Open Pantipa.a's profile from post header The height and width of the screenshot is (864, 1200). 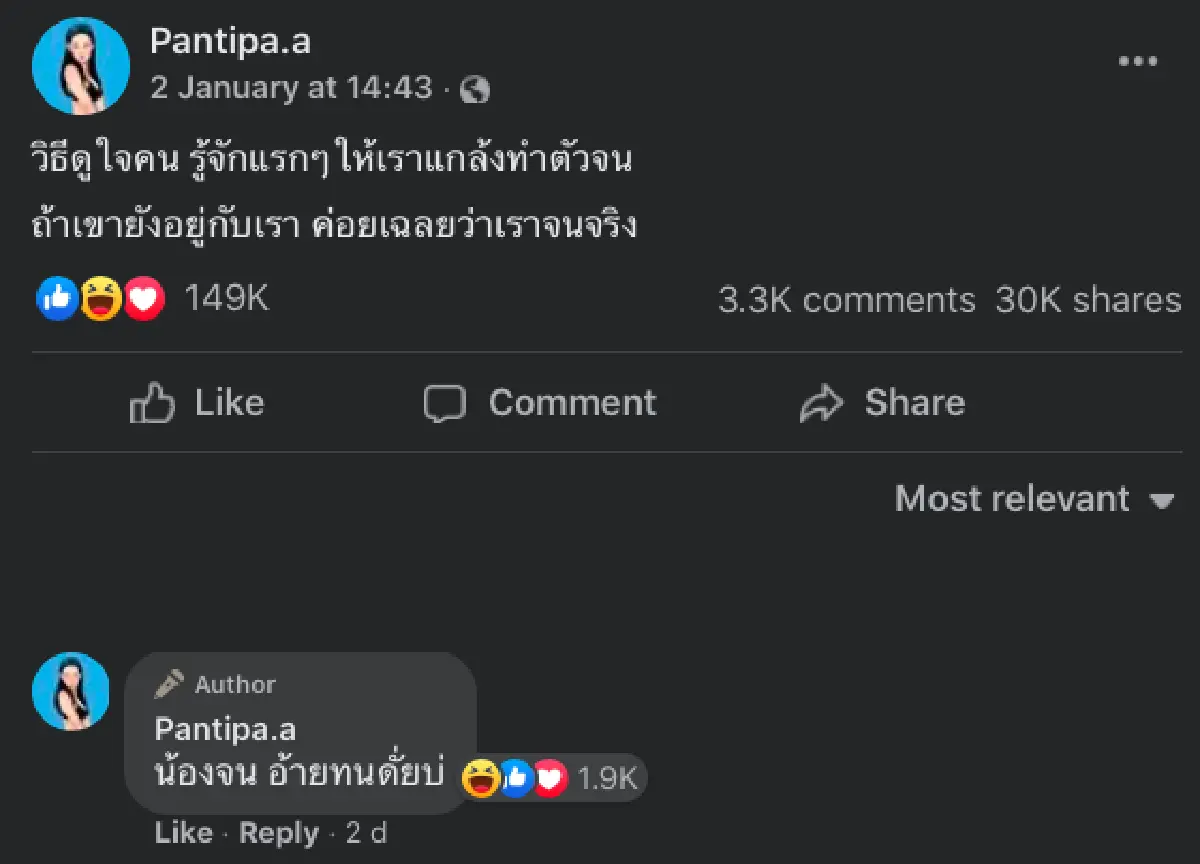[231, 42]
